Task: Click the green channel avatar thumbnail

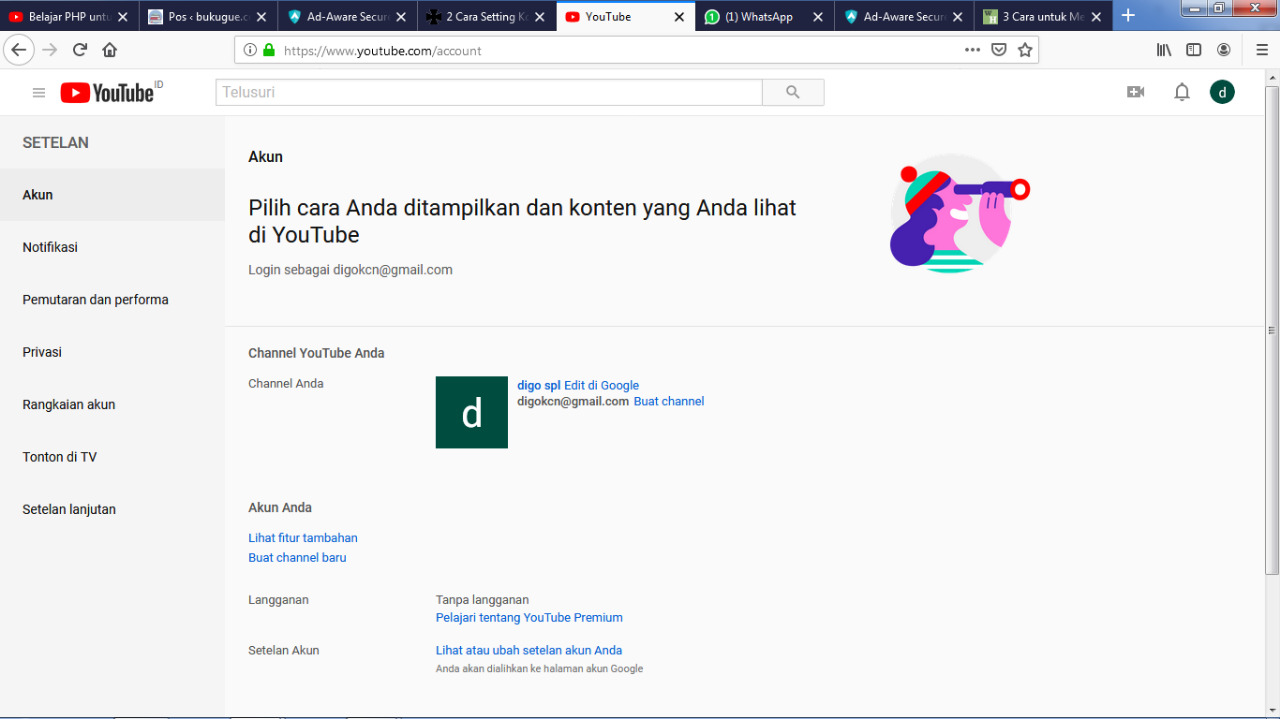Action: tap(472, 412)
